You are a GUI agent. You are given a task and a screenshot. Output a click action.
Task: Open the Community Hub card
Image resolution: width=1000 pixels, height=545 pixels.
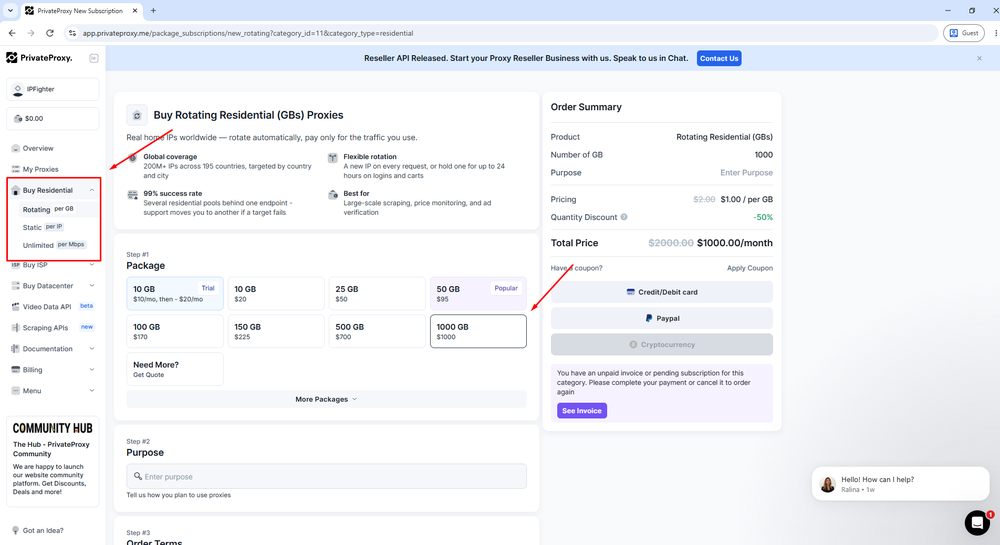click(x=53, y=461)
